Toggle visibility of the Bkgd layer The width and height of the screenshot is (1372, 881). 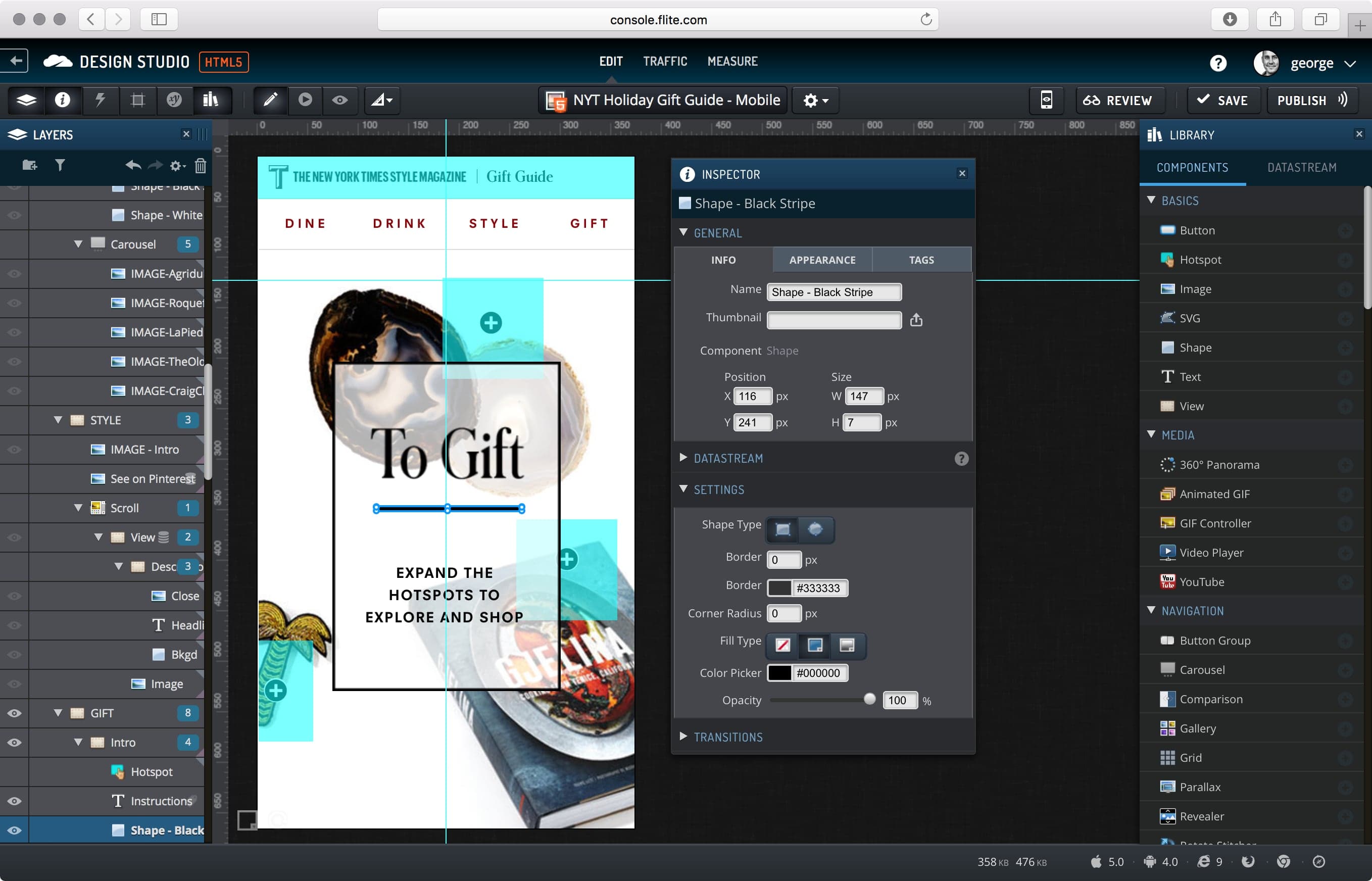point(14,655)
